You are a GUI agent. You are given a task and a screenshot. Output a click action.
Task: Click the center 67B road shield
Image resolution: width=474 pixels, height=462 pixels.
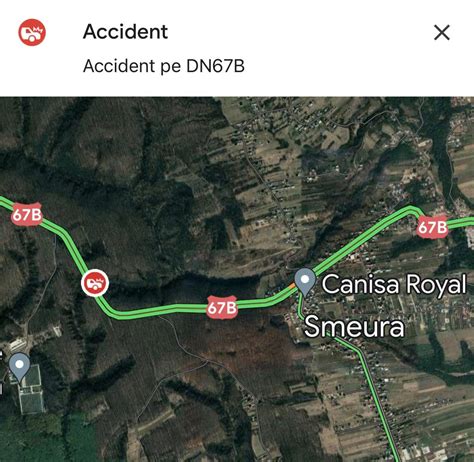(x=222, y=307)
